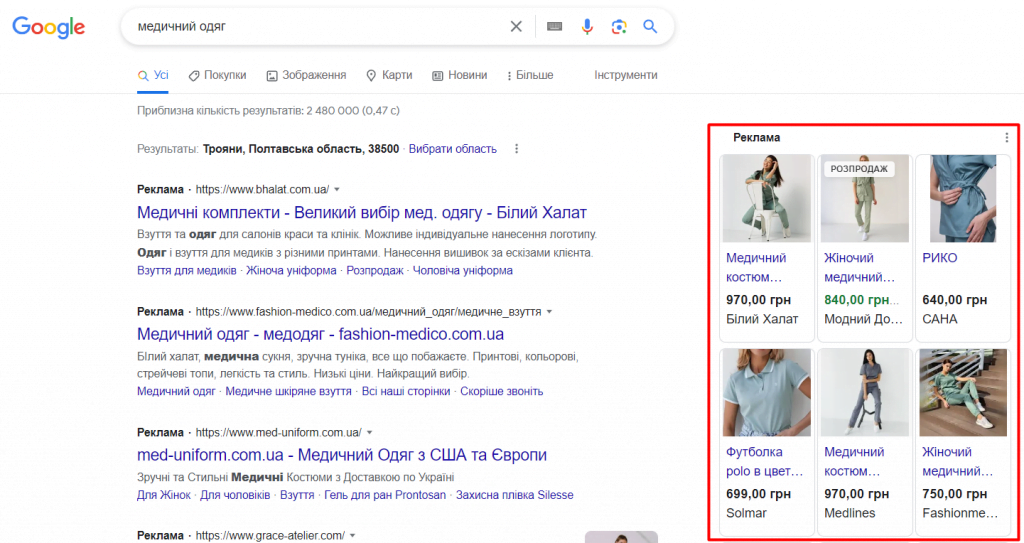Open РИКО product image from САНА

point(963,199)
